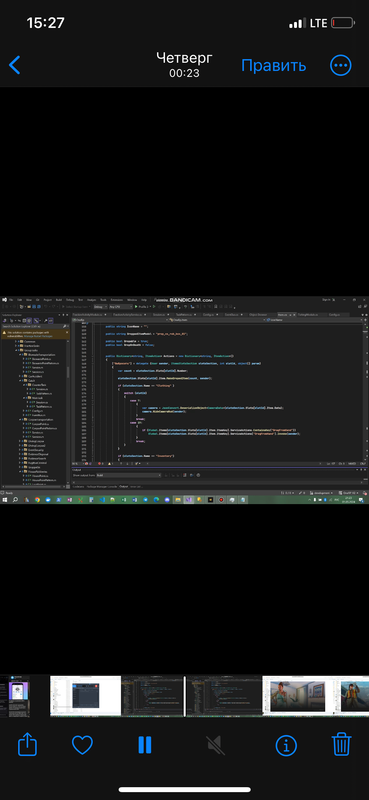Open the Debug configuration dropdown
The height and width of the screenshot is (800, 369).
100,307
